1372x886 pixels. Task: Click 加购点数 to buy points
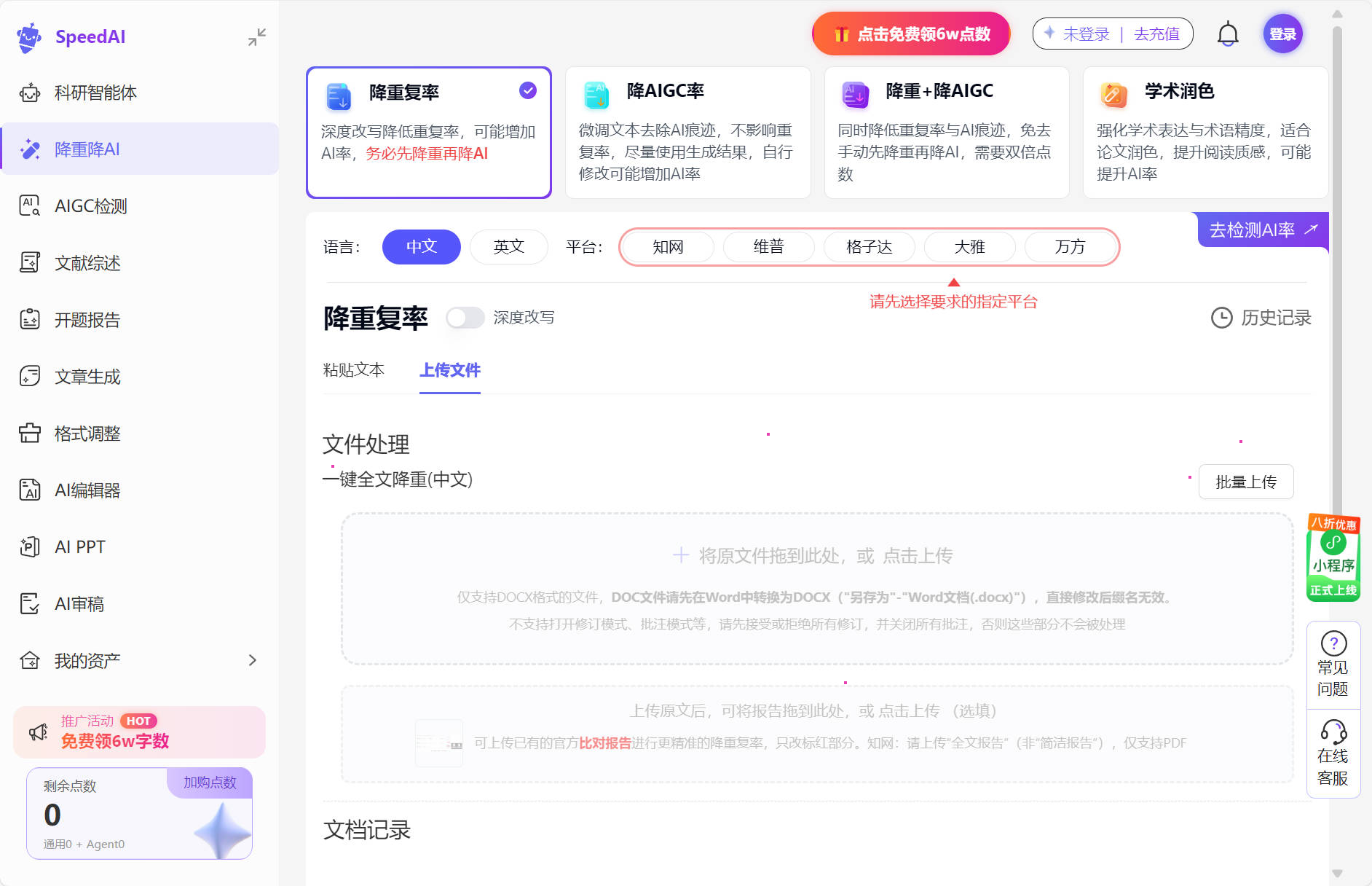pos(210,783)
